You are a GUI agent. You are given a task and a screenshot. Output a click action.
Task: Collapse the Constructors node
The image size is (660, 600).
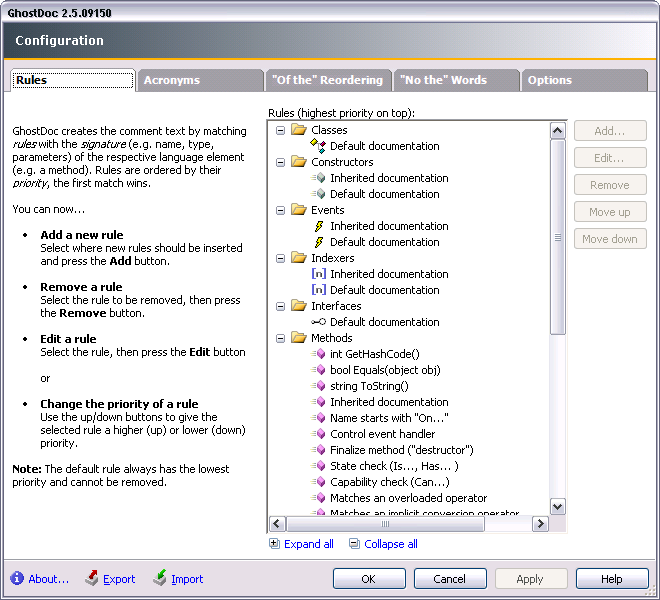pyautogui.click(x=280, y=162)
